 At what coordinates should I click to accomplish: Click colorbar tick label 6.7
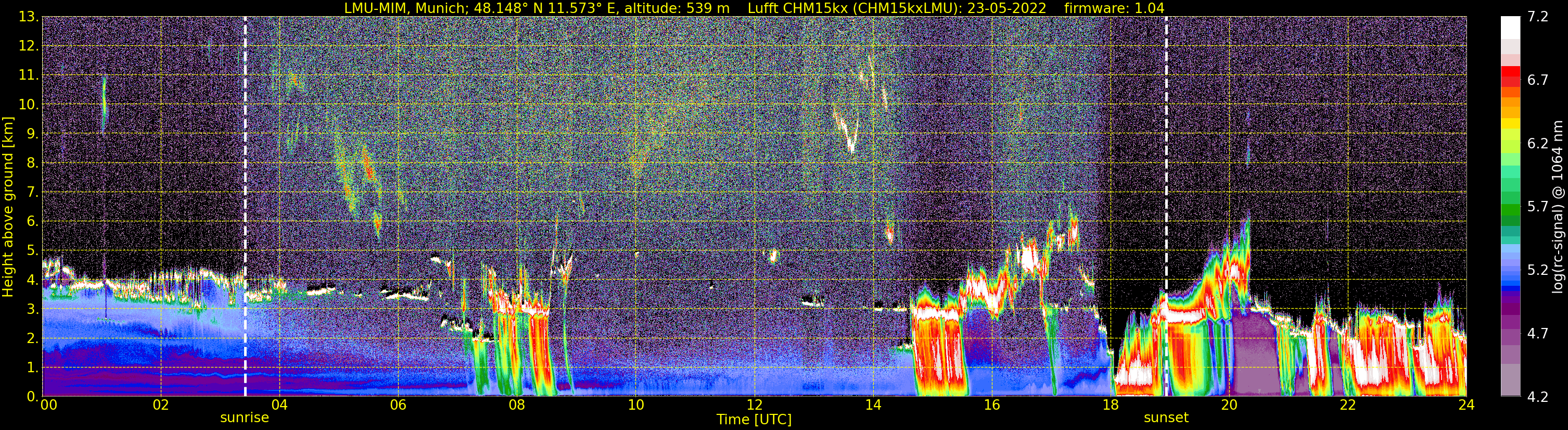click(1538, 80)
